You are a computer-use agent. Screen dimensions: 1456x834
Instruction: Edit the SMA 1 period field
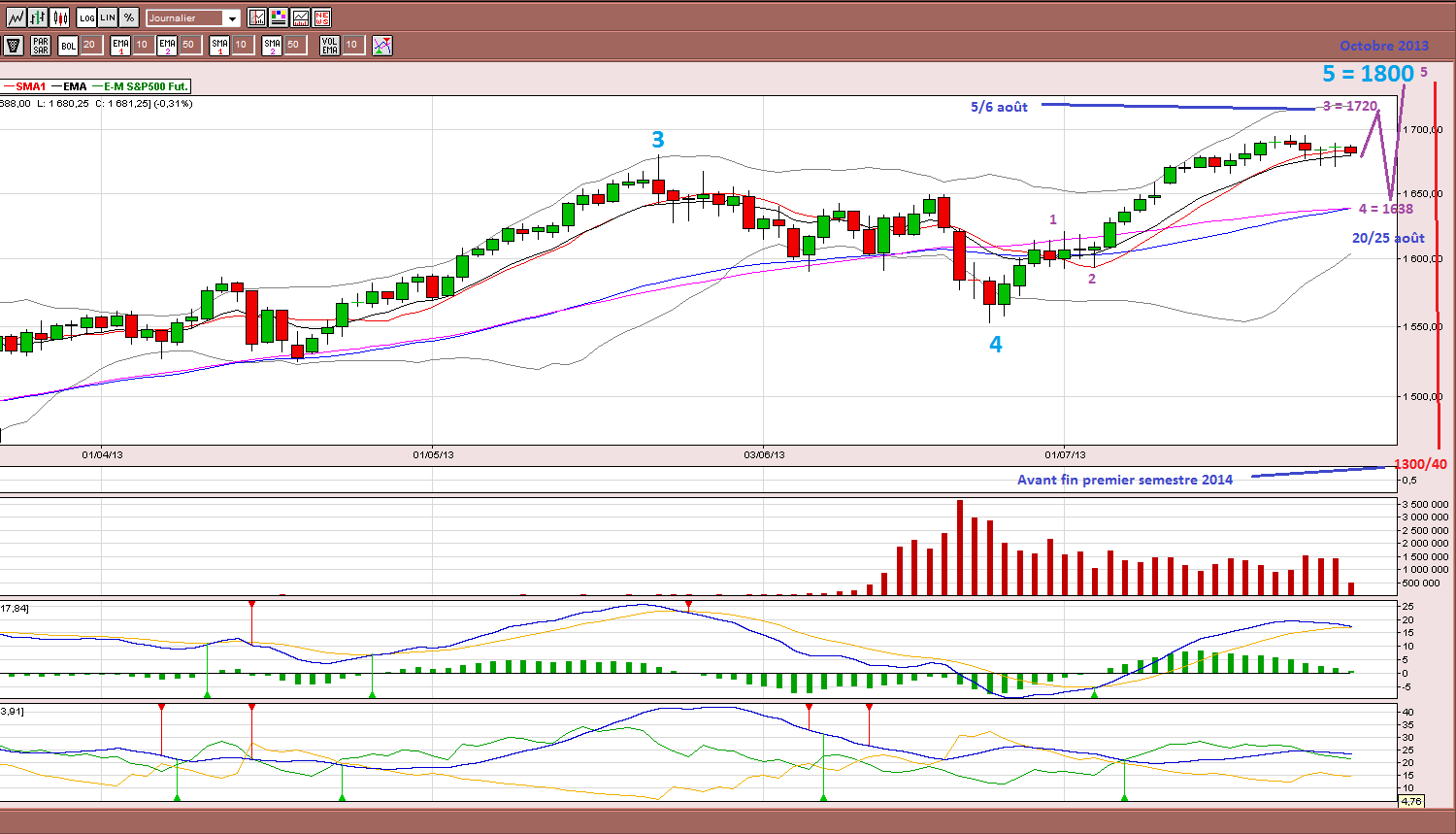[242, 45]
